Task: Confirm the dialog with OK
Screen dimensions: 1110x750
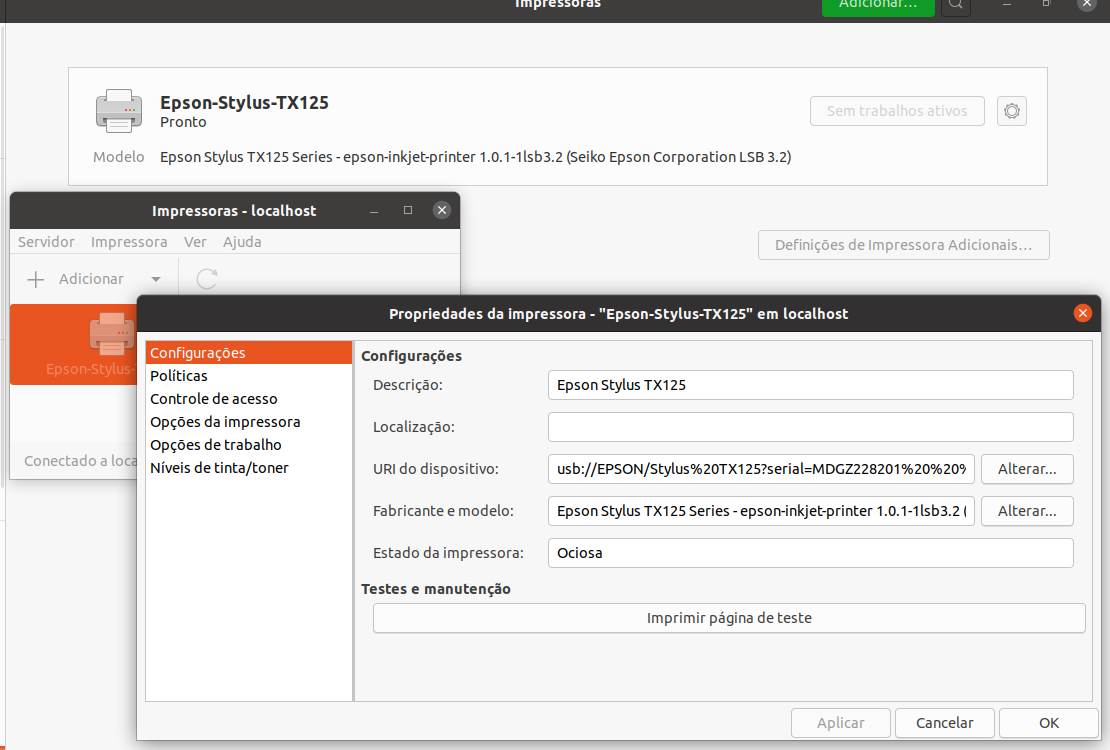Action: tap(1049, 722)
